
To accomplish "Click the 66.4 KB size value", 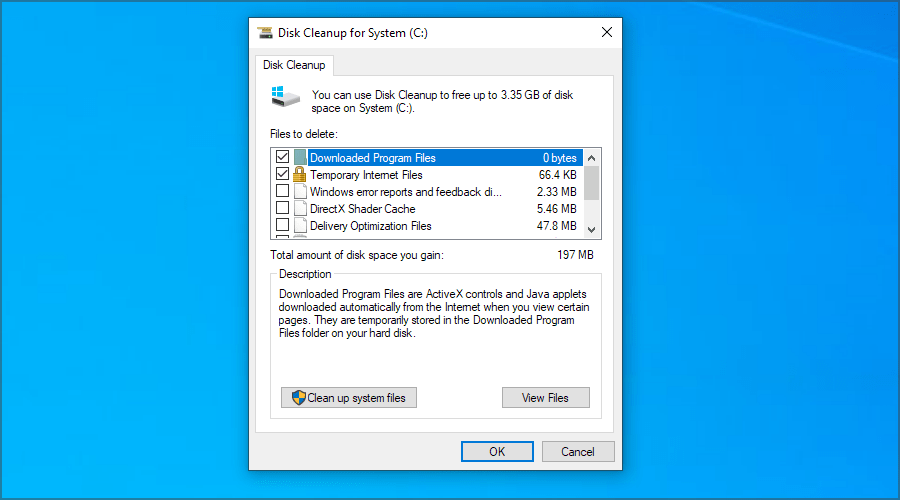I will tap(557, 175).
